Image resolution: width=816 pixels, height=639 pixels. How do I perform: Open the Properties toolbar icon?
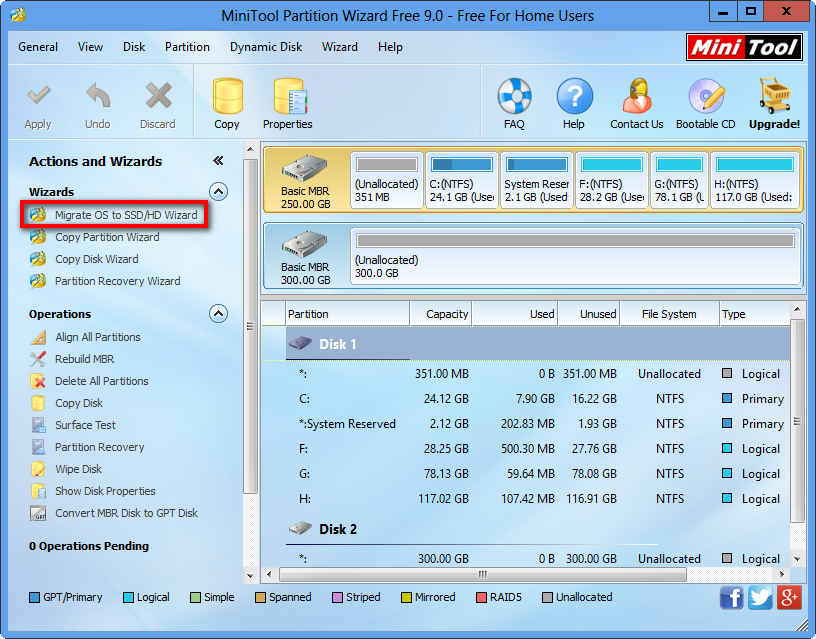pyautogui.click(x=289, y=97)
